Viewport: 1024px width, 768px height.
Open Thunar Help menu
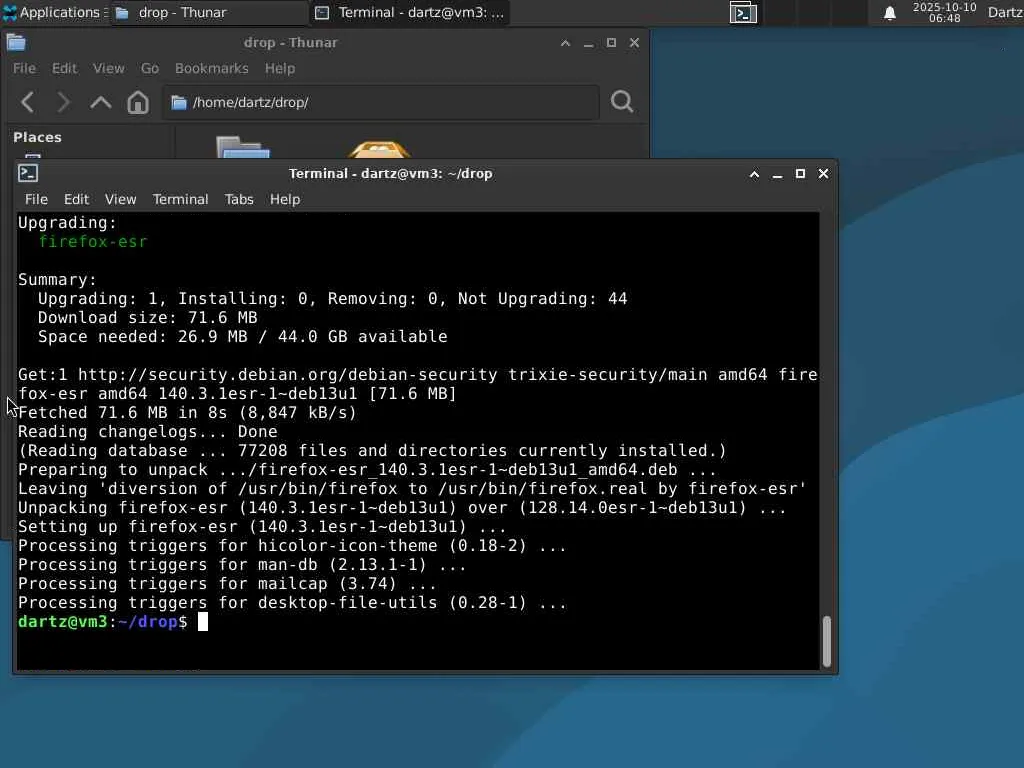[x=280, y=68]
